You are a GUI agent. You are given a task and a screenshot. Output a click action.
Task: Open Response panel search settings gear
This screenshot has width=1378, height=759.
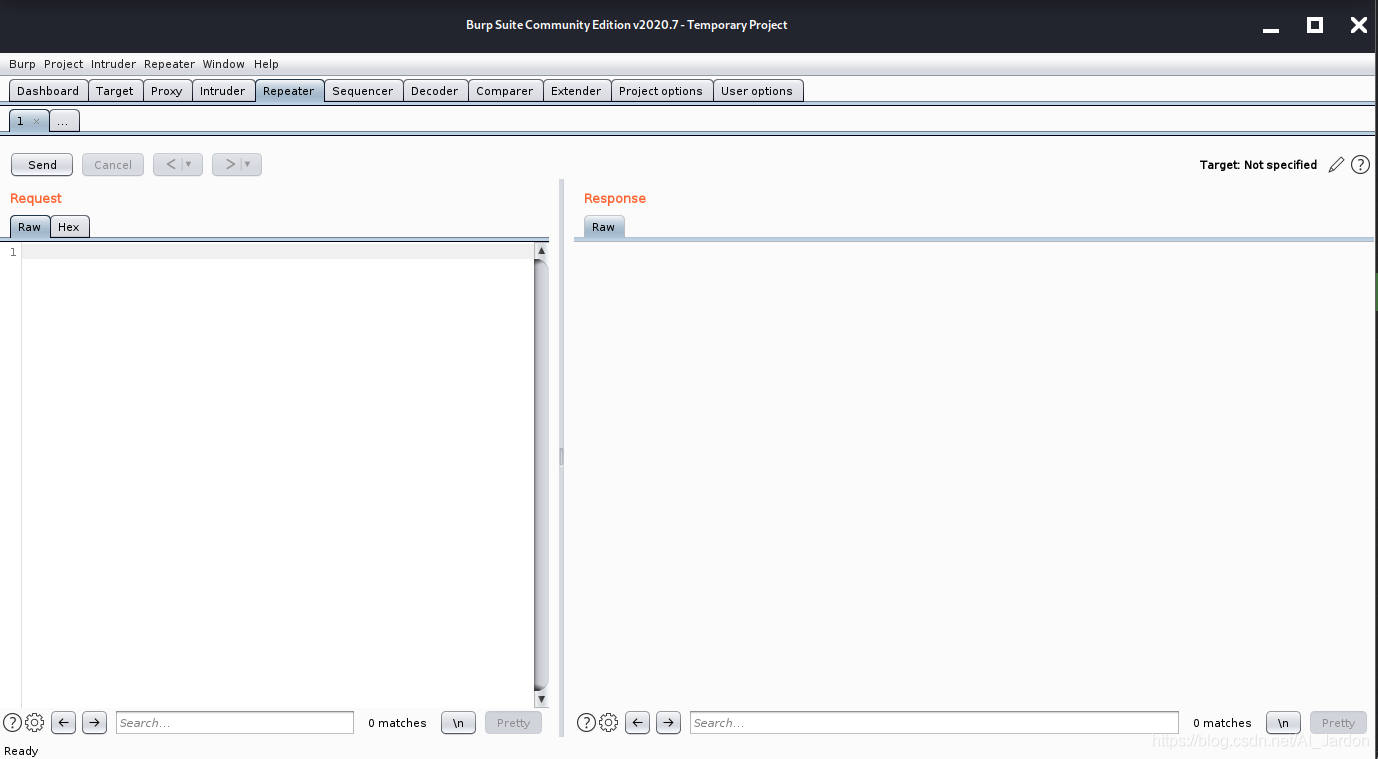click(x=608, y=722)
